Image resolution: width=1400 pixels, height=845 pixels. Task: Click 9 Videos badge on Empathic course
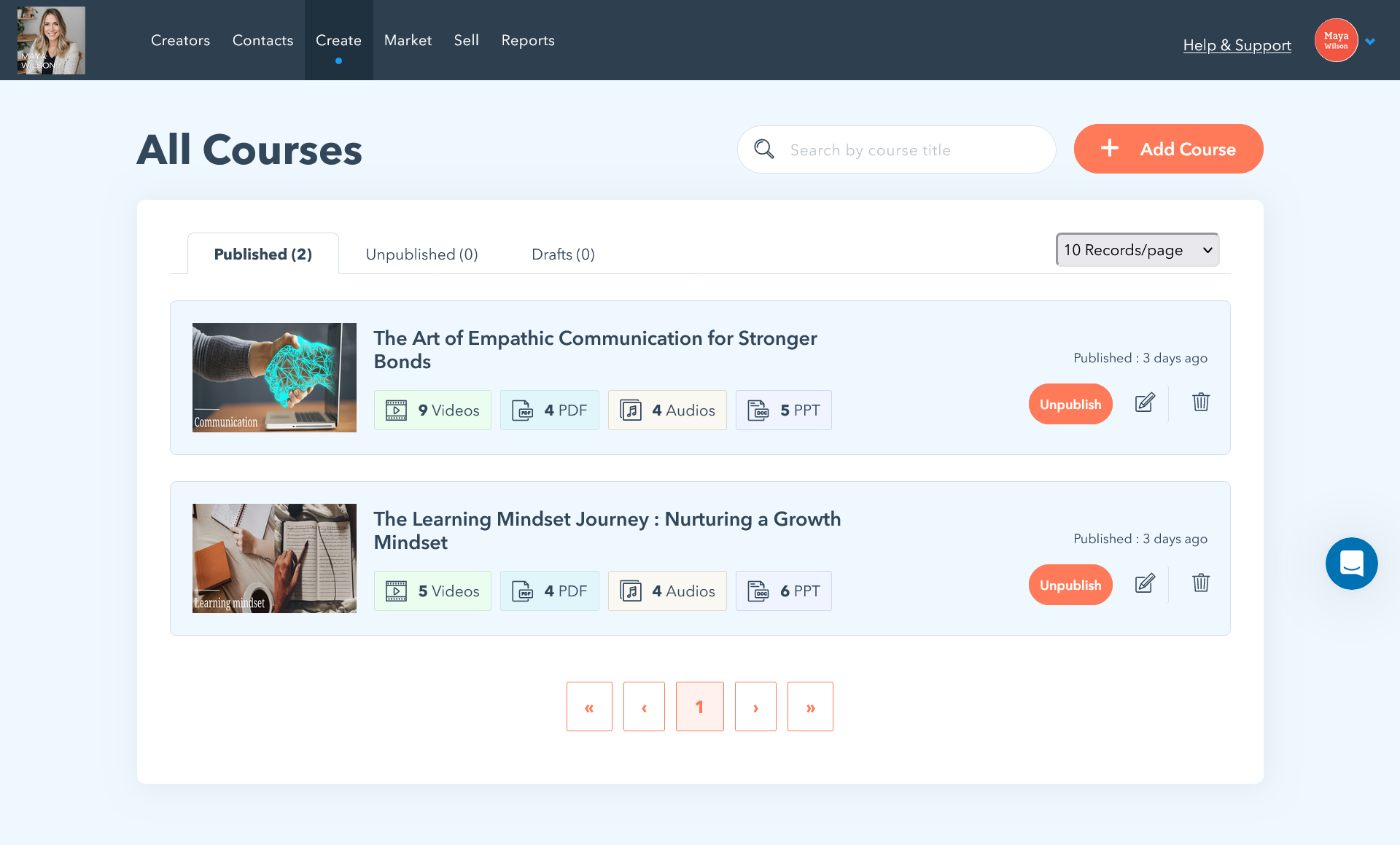[432, 410]
